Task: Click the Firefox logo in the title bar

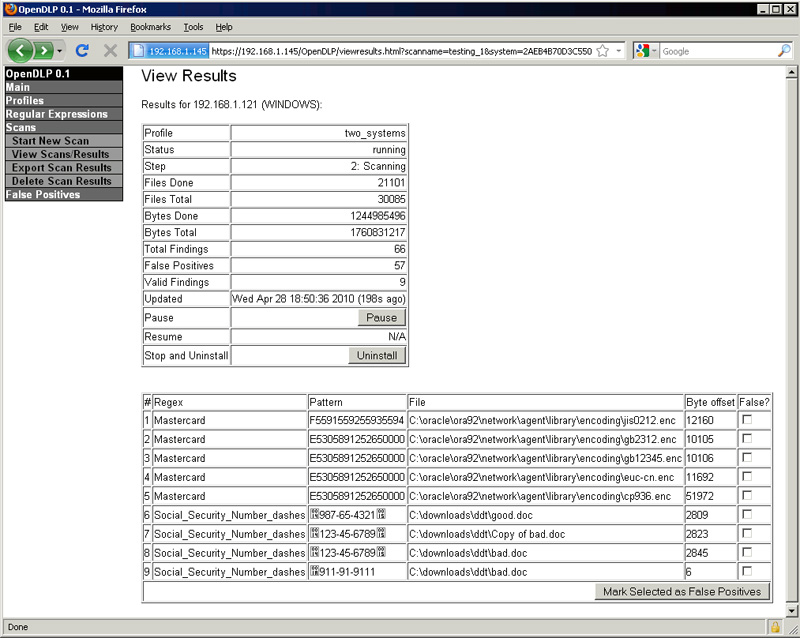Action: (10, 9)
